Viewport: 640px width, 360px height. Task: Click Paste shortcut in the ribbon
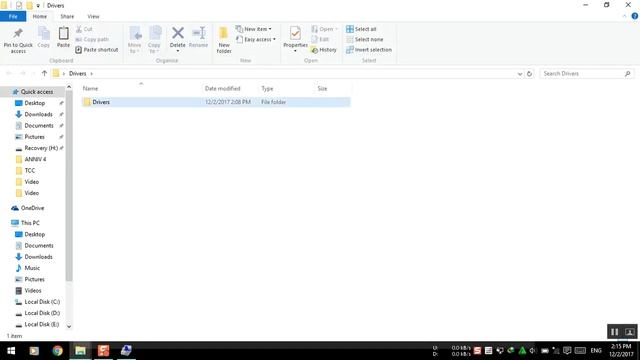click(97, 49)
